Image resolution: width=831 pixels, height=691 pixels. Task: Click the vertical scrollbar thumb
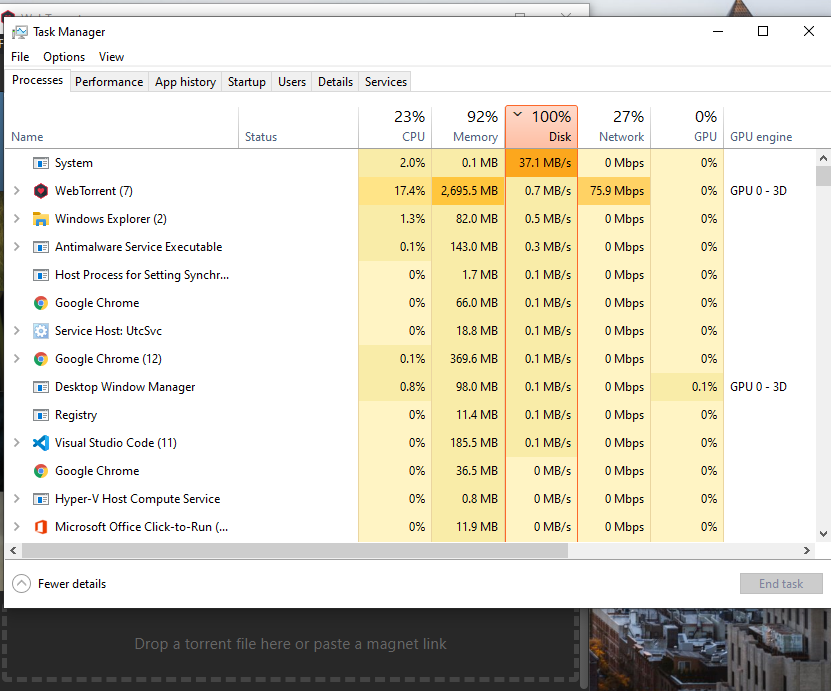(823, 176)
